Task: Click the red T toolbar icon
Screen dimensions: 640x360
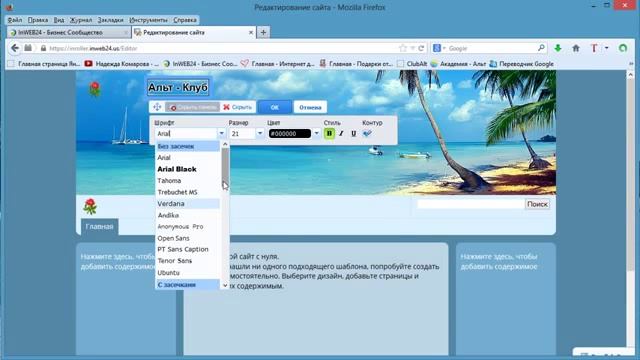Action: point(594,48)
